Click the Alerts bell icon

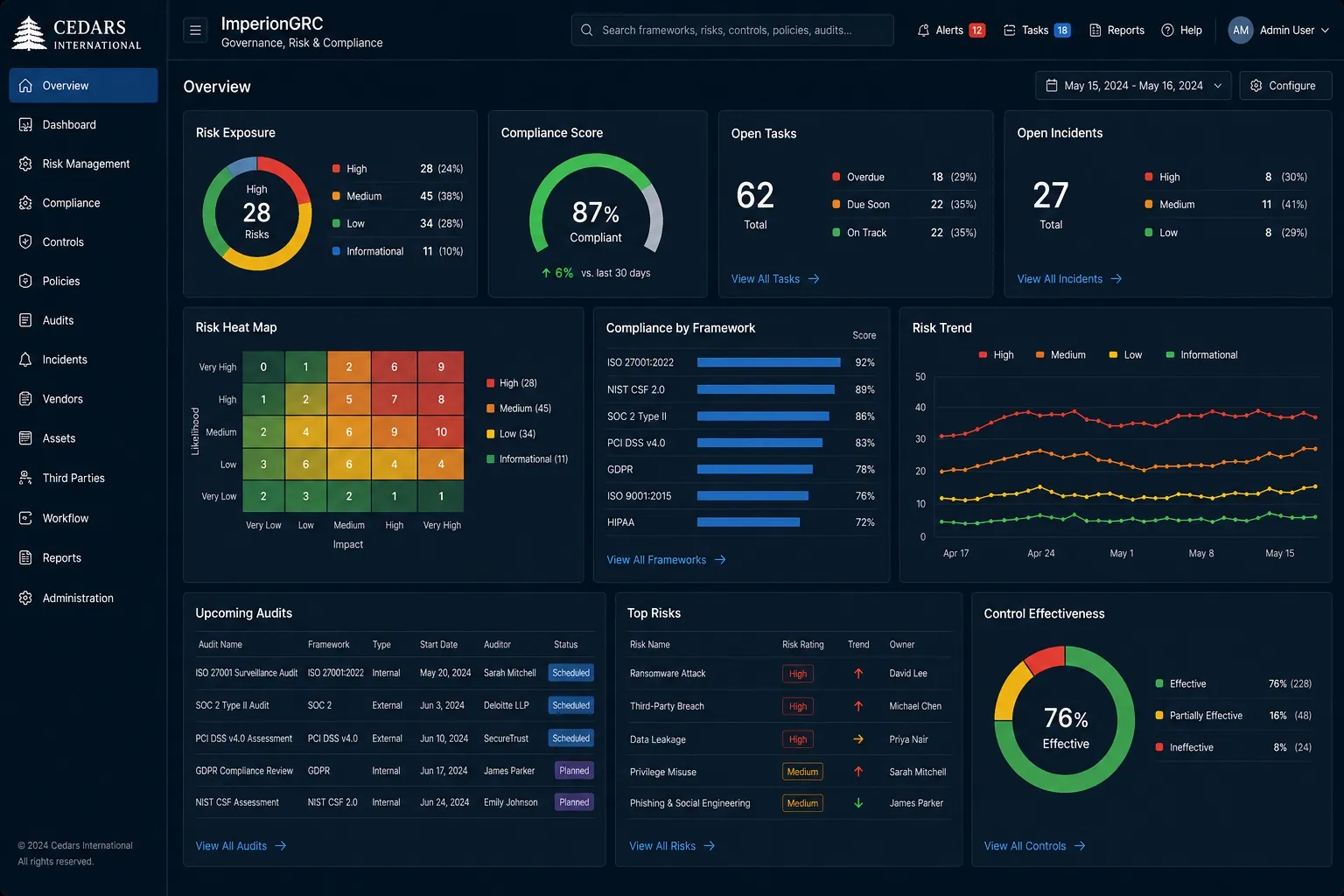(923, 30)
